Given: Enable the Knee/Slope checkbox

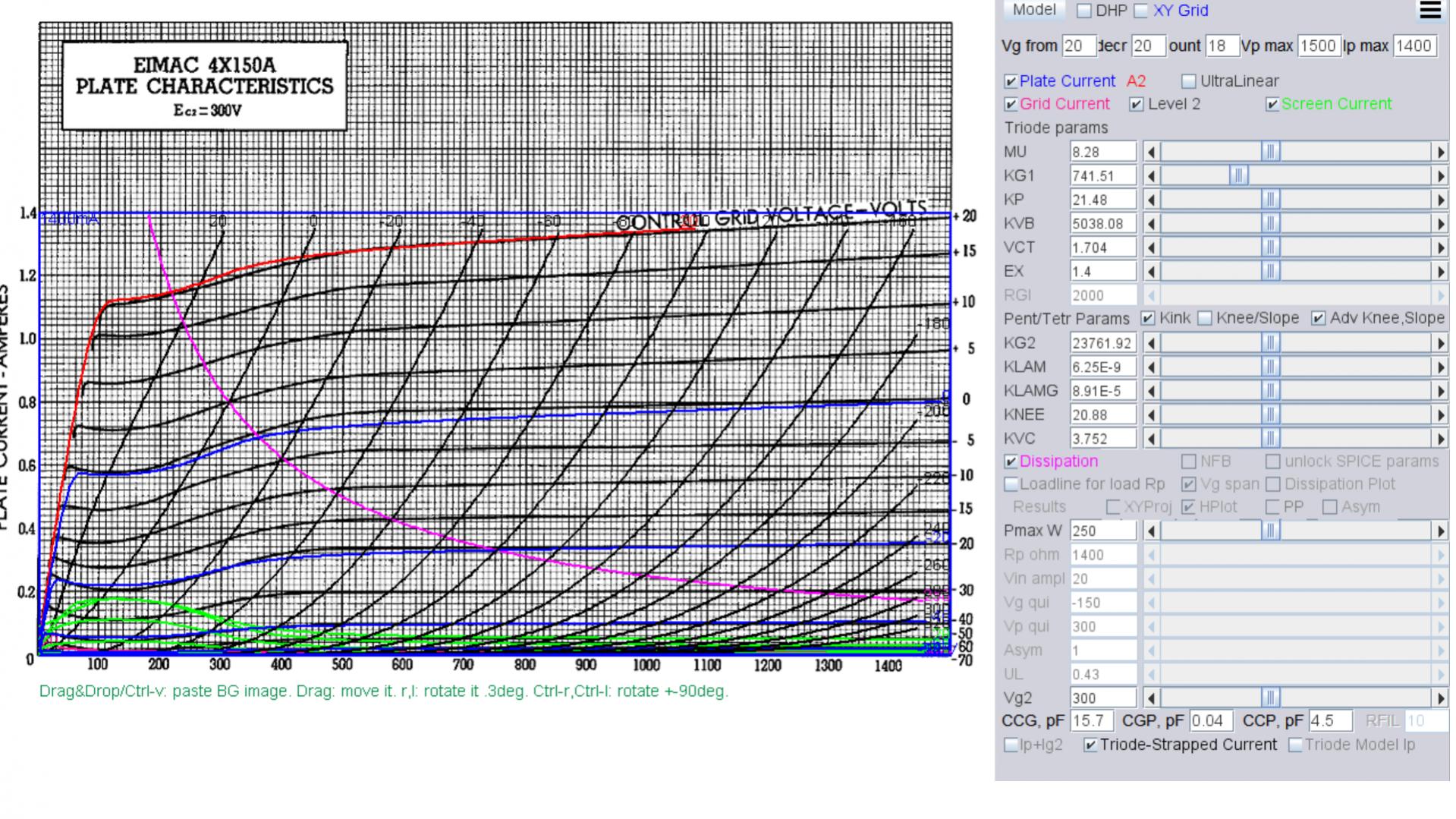Looking at the screenshot, I should click(1205, 318).
